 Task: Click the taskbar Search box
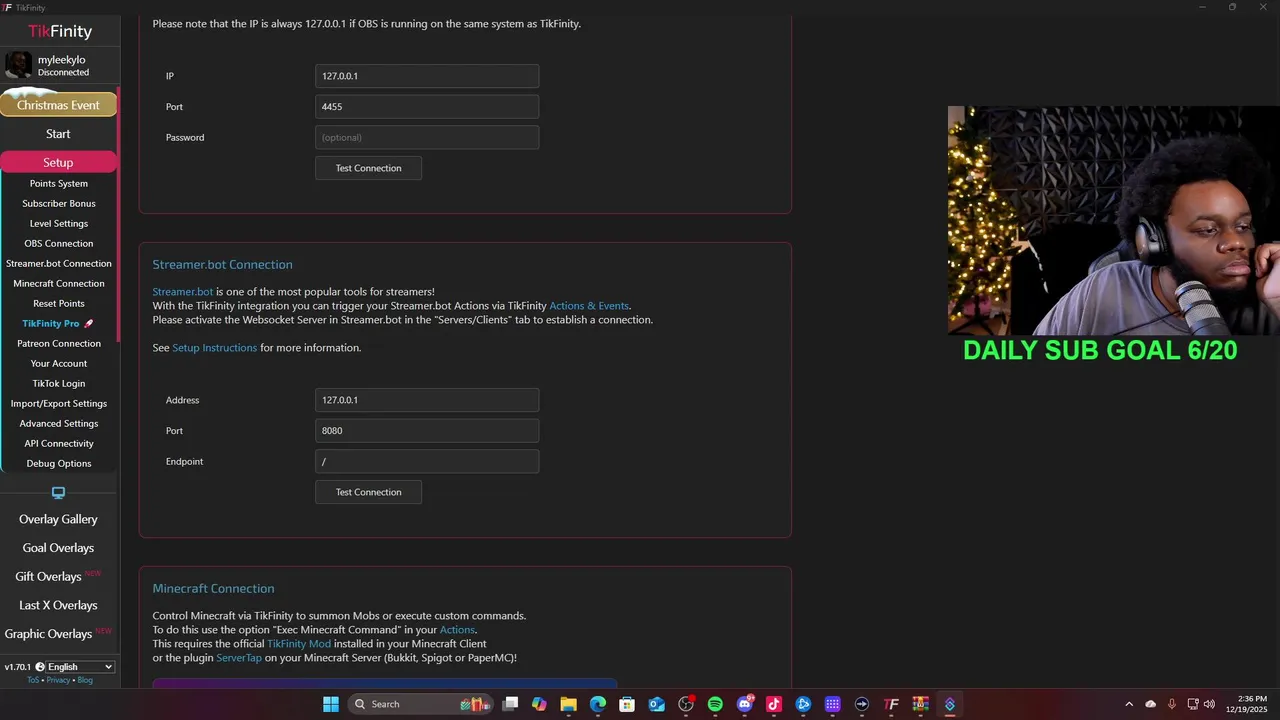tap(422, 704)
